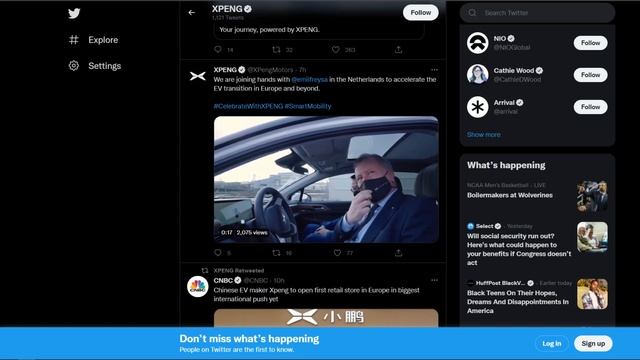The image size is (640, 360).
Task: Share the Netherlands EV tweet
Action: click(398, 253)
